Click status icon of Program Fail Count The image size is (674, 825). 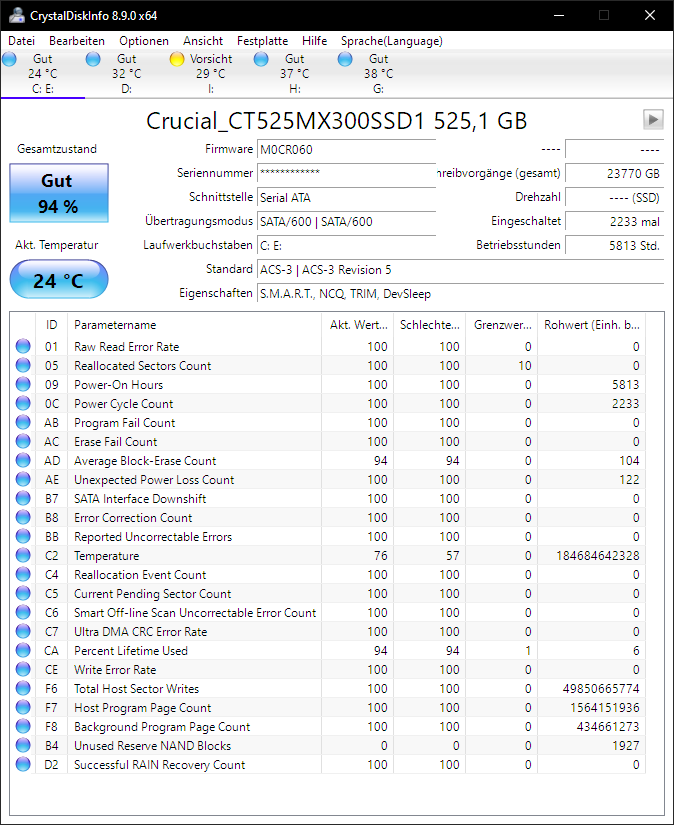23,422
